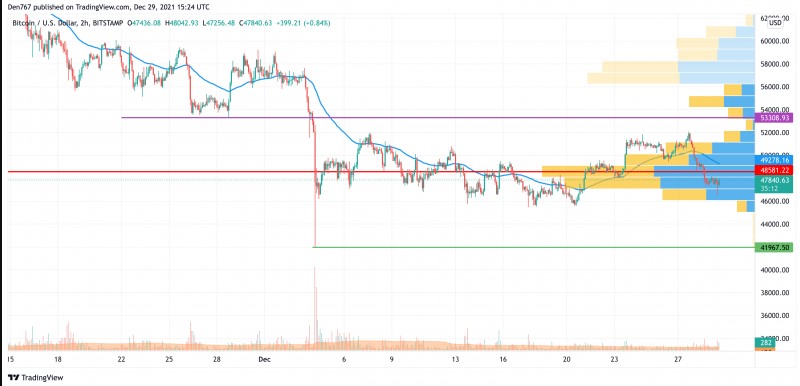This screenshot has width=800, height=386.
Task: Click the '20' date on time axis
Action: pyautogui.click(x=566, y=359)
